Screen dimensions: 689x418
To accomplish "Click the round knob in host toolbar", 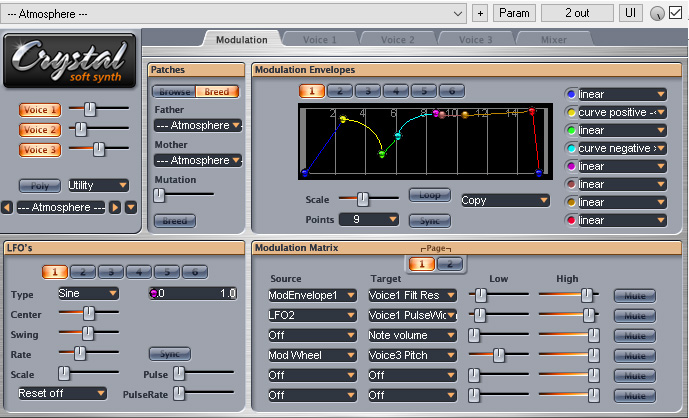I will [657, 14].
